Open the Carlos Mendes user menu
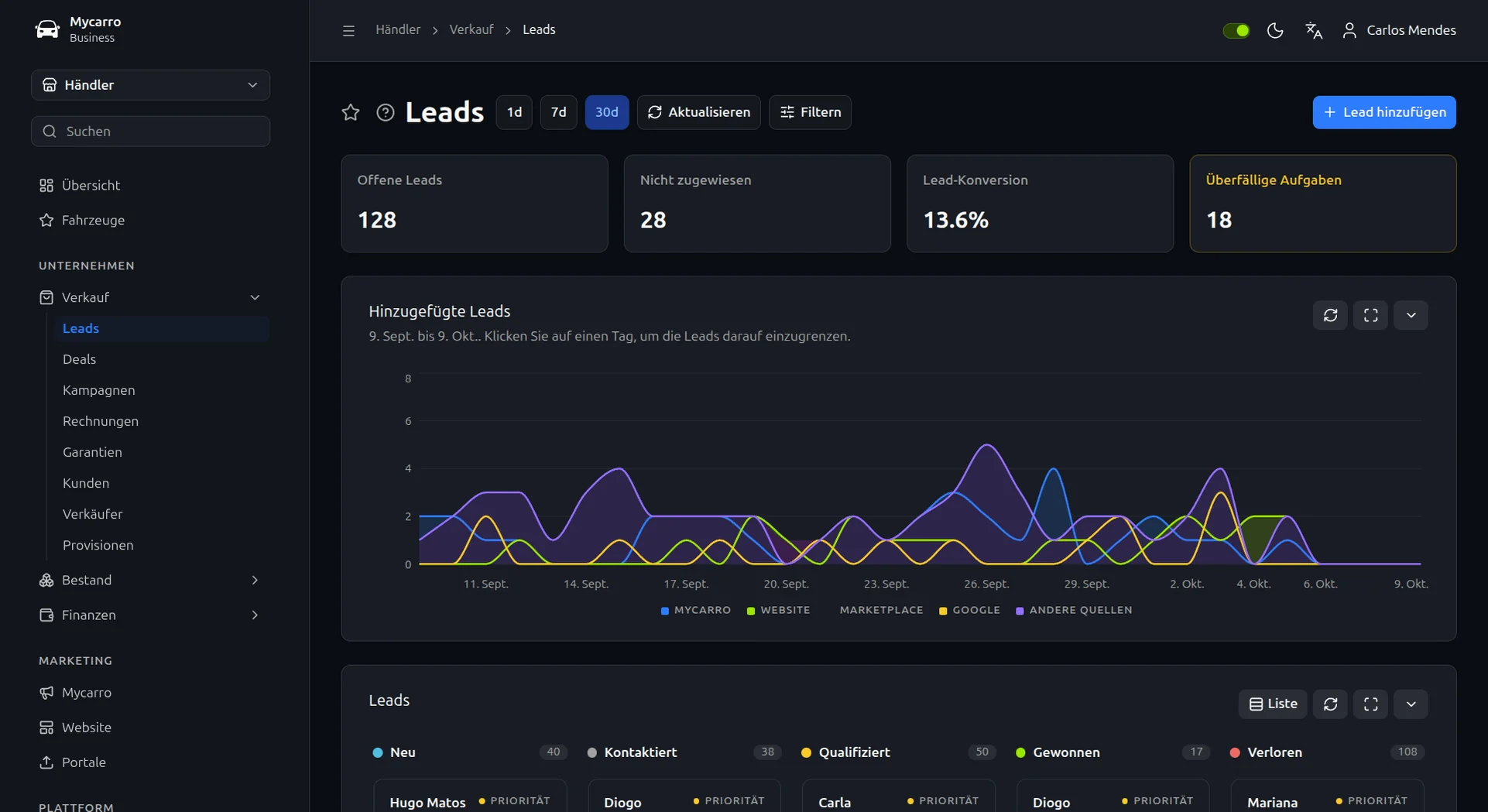 pyautogui.click(x=1399, y=30)
